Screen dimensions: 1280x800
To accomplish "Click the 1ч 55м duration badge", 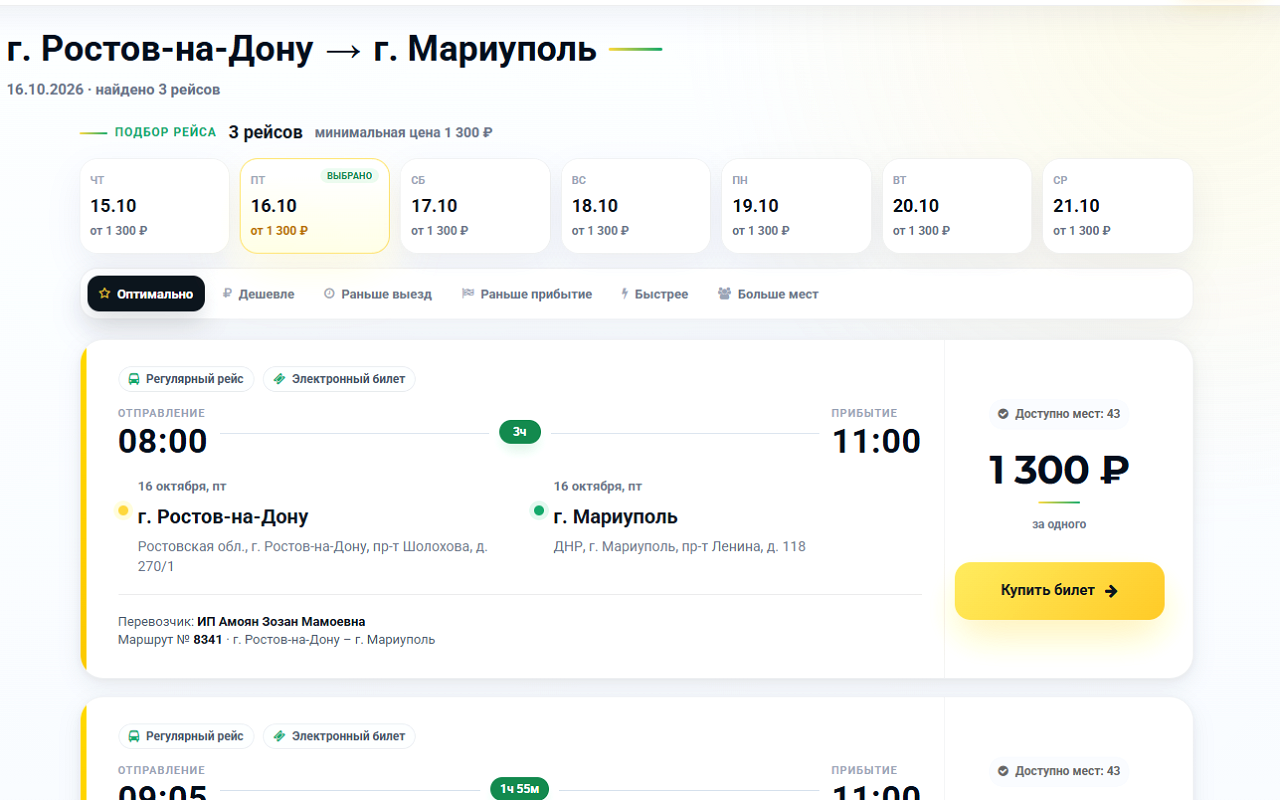I will click(x=520, y=789).
